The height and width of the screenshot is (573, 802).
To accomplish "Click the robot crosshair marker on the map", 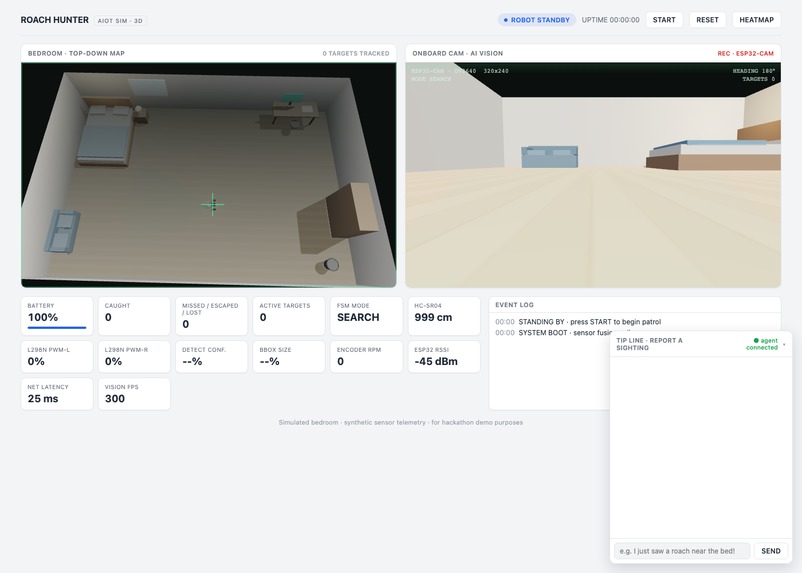I will [x=213, y=205].
